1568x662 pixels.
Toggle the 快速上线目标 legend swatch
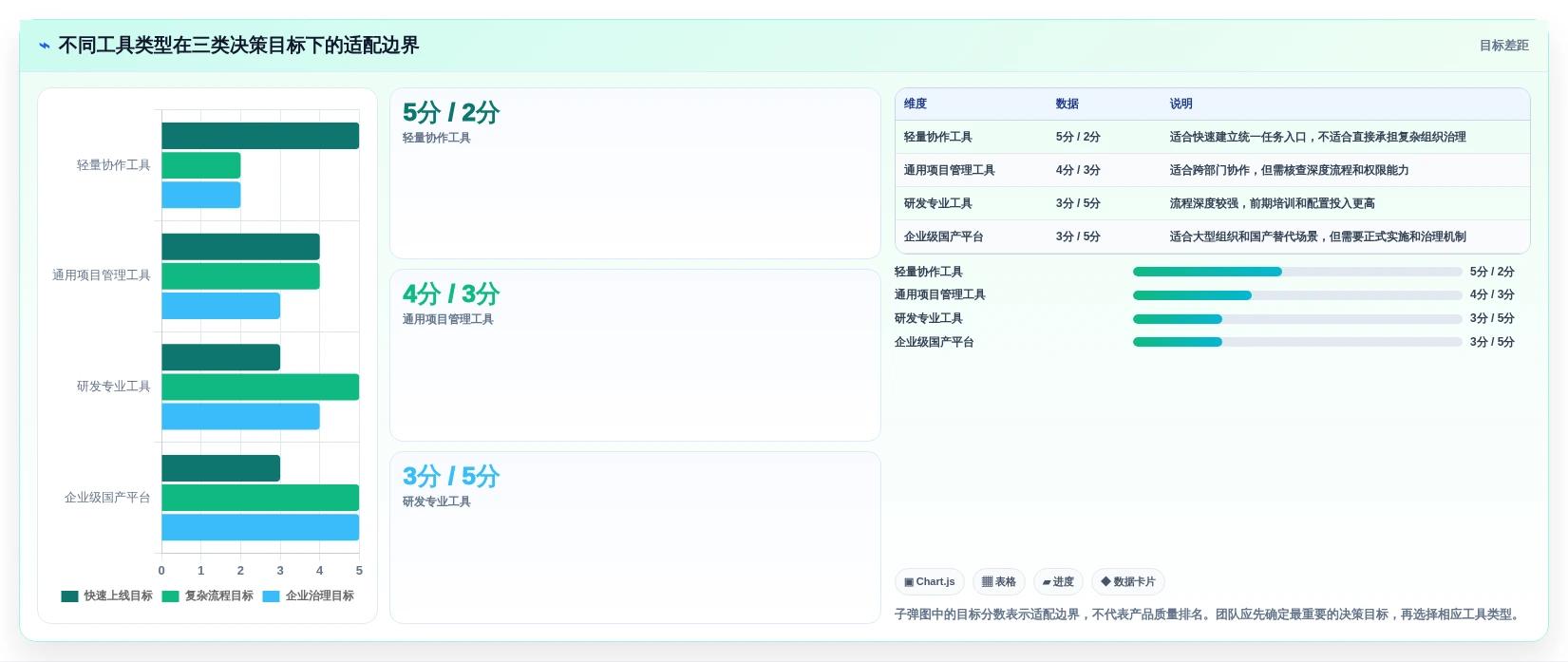(x=69, y=596)
